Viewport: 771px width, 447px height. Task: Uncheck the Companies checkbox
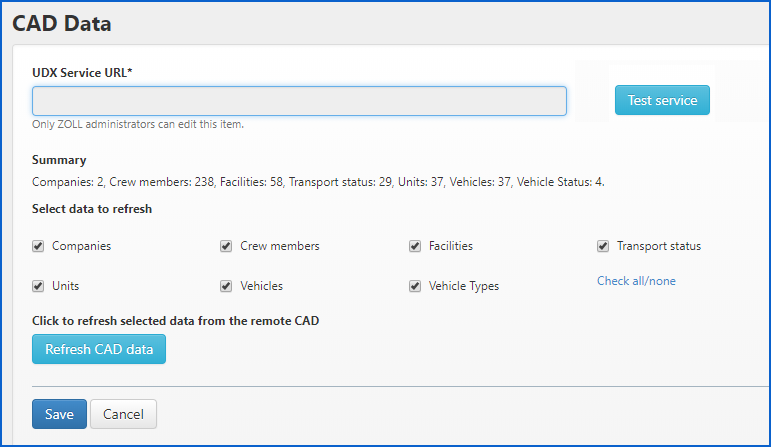pyautogui.click(x=38, y=246)
